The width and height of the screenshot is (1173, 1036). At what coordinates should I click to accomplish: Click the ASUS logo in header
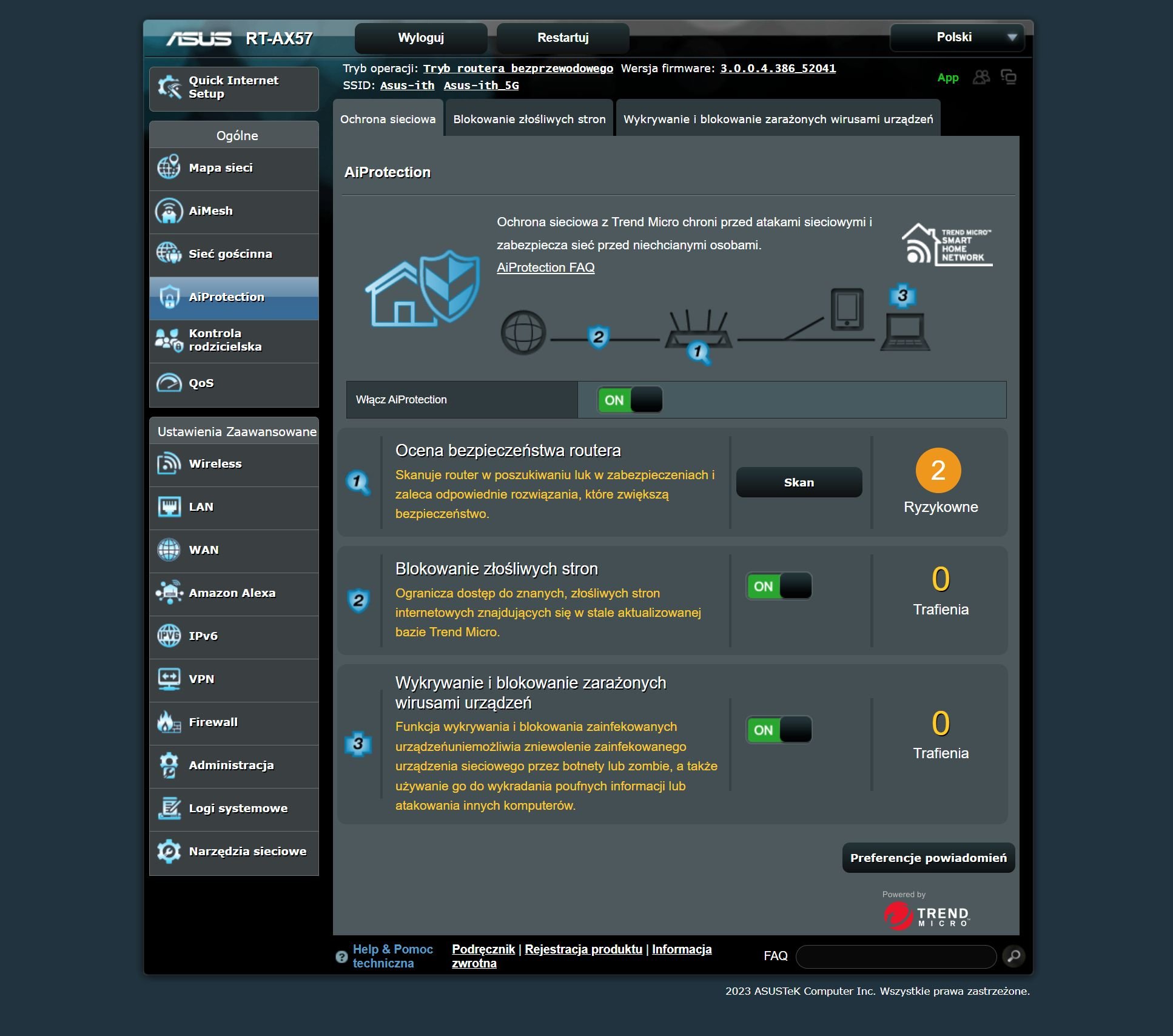[198, 38]
